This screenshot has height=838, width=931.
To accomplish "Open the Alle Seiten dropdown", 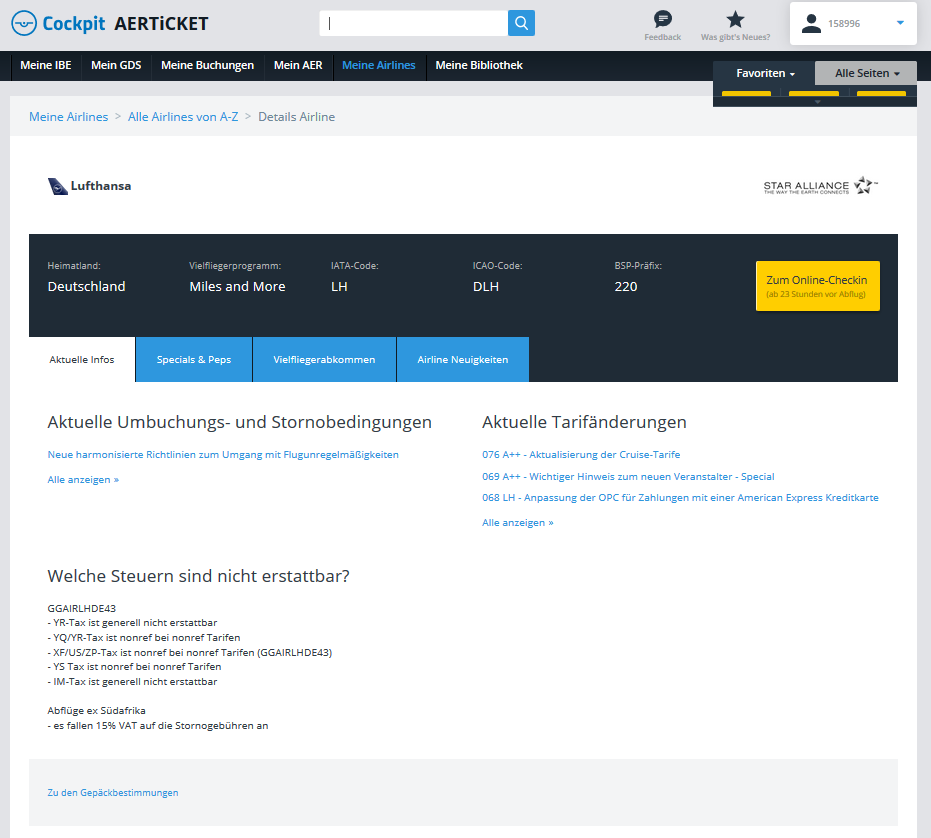I will (x=866, y=73).
